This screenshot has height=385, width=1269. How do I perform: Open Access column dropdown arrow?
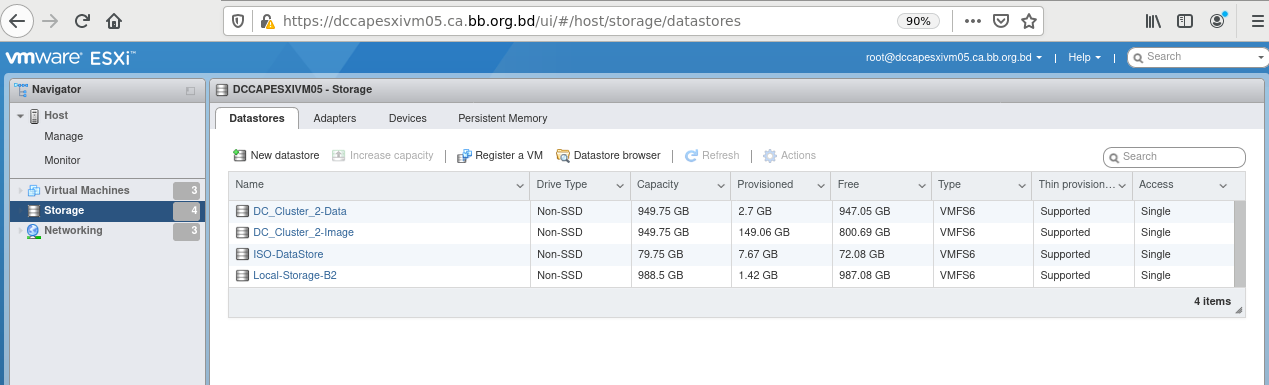pos(1222,186)
